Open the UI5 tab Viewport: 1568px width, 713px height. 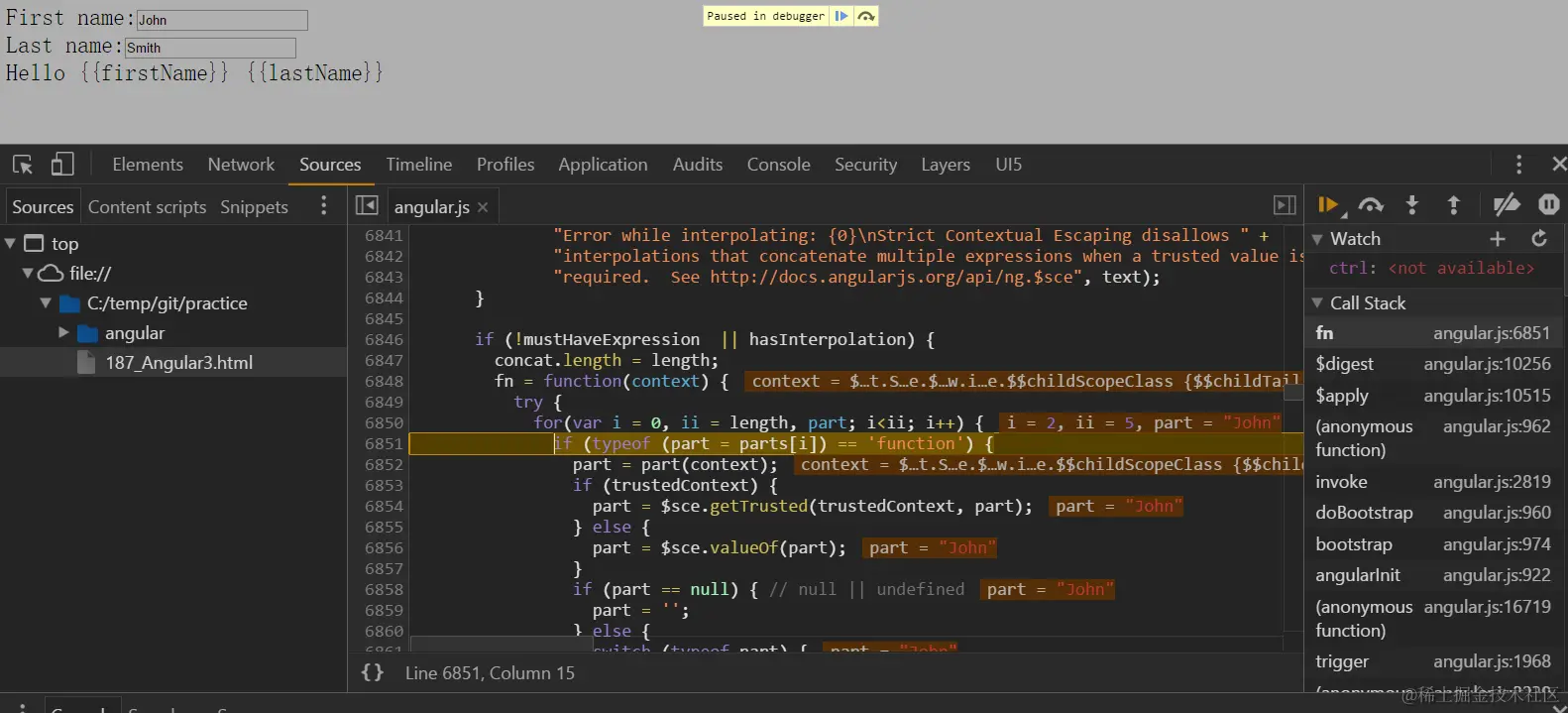1008,165
